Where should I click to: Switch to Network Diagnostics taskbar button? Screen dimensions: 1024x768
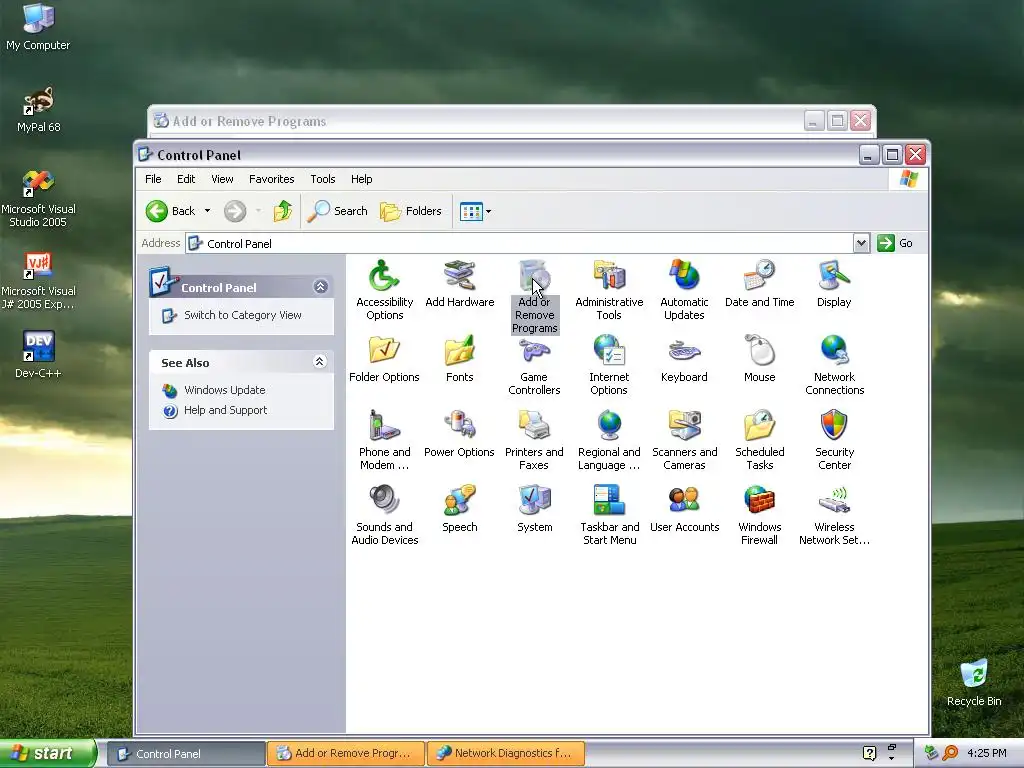pyautogui.click(x=505, y=754)
